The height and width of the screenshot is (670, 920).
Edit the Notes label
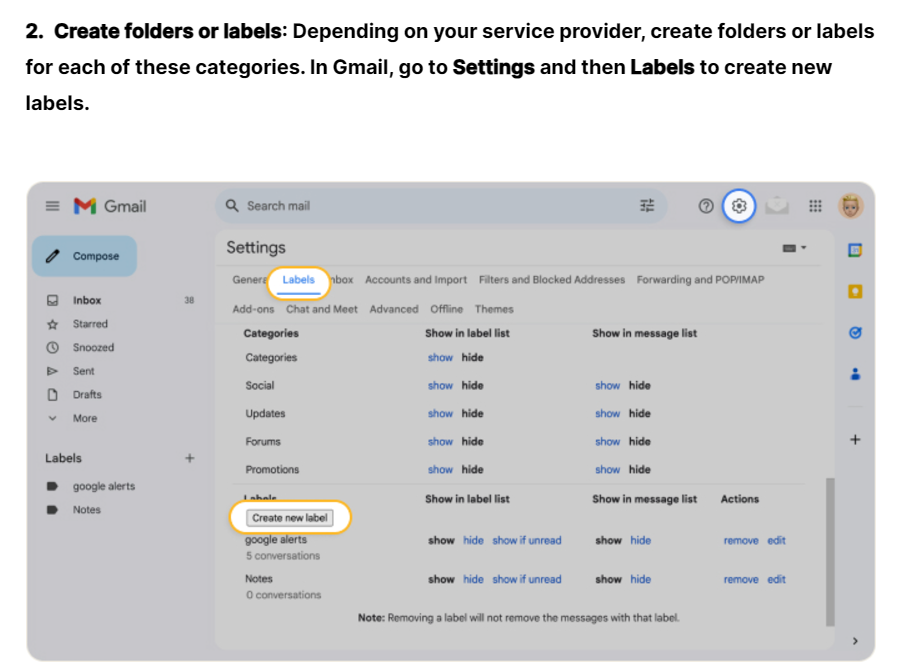[776, 579]
